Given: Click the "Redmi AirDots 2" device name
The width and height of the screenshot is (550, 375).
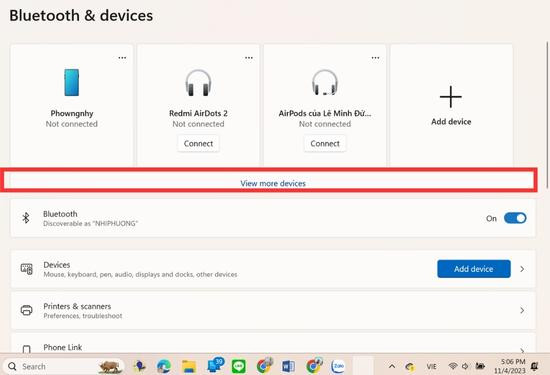Looking at the screenshot, I should tap(198, 113).
